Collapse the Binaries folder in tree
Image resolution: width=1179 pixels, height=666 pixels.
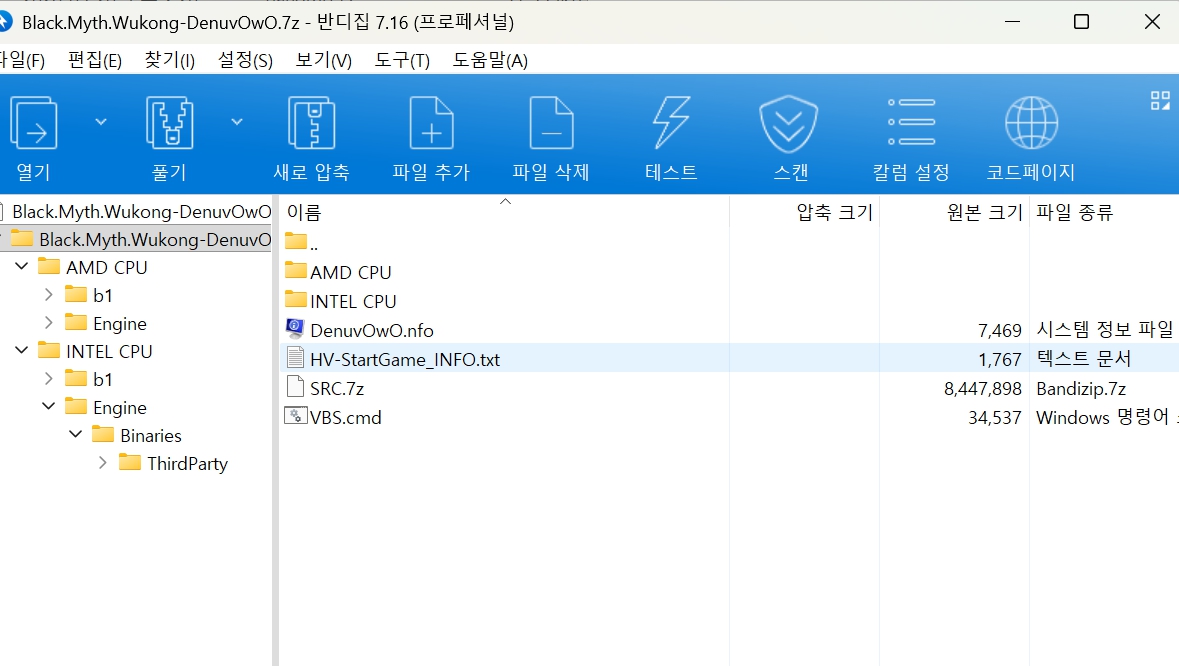pos(76,435)
